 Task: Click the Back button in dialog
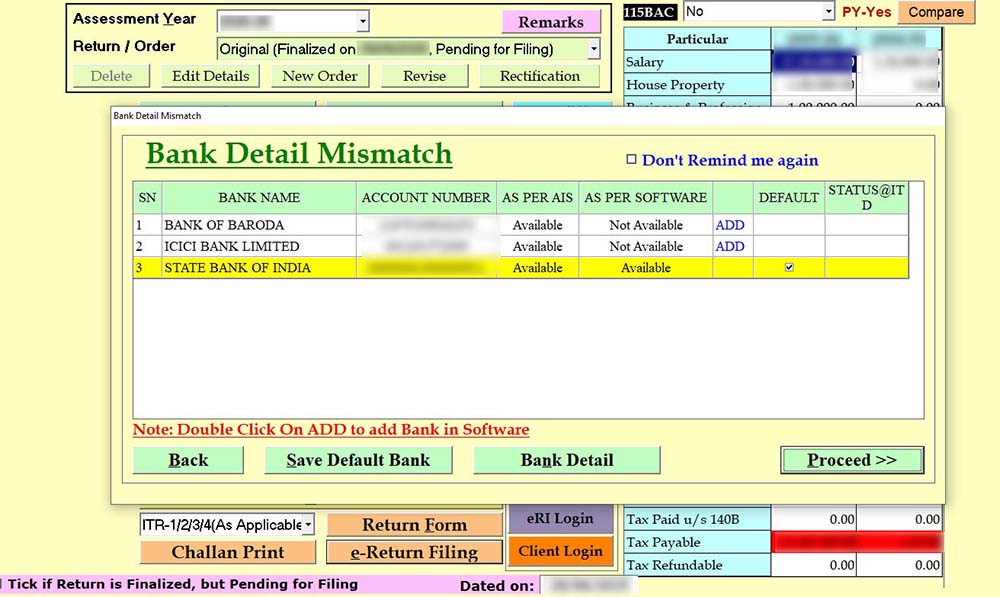click(x=188, y=460)
